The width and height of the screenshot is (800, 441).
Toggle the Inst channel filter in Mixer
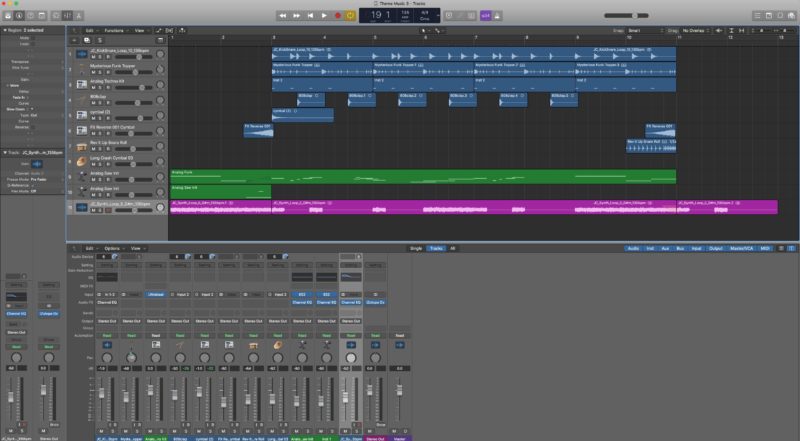pos(650,249)
